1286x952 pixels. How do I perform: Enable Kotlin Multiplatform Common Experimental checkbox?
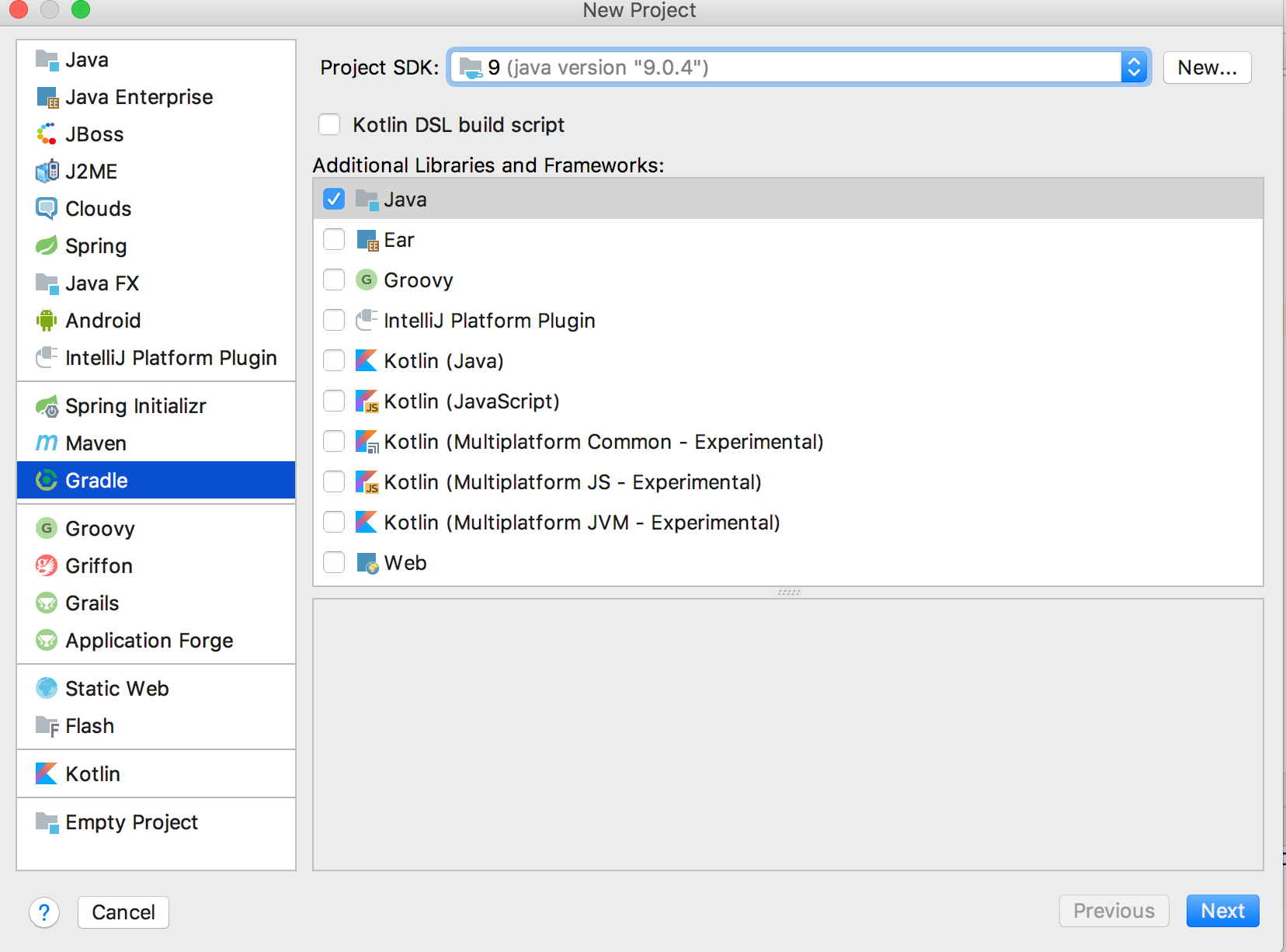(334, 442)
